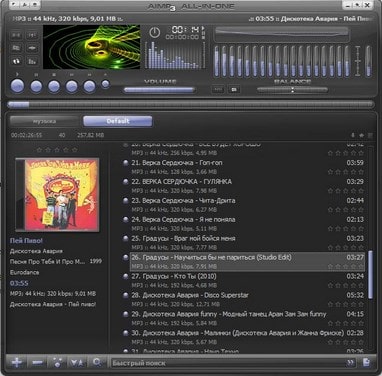
Task: Click the Пей Пиво! title in the info panel
Action: [x=26, y=241]
